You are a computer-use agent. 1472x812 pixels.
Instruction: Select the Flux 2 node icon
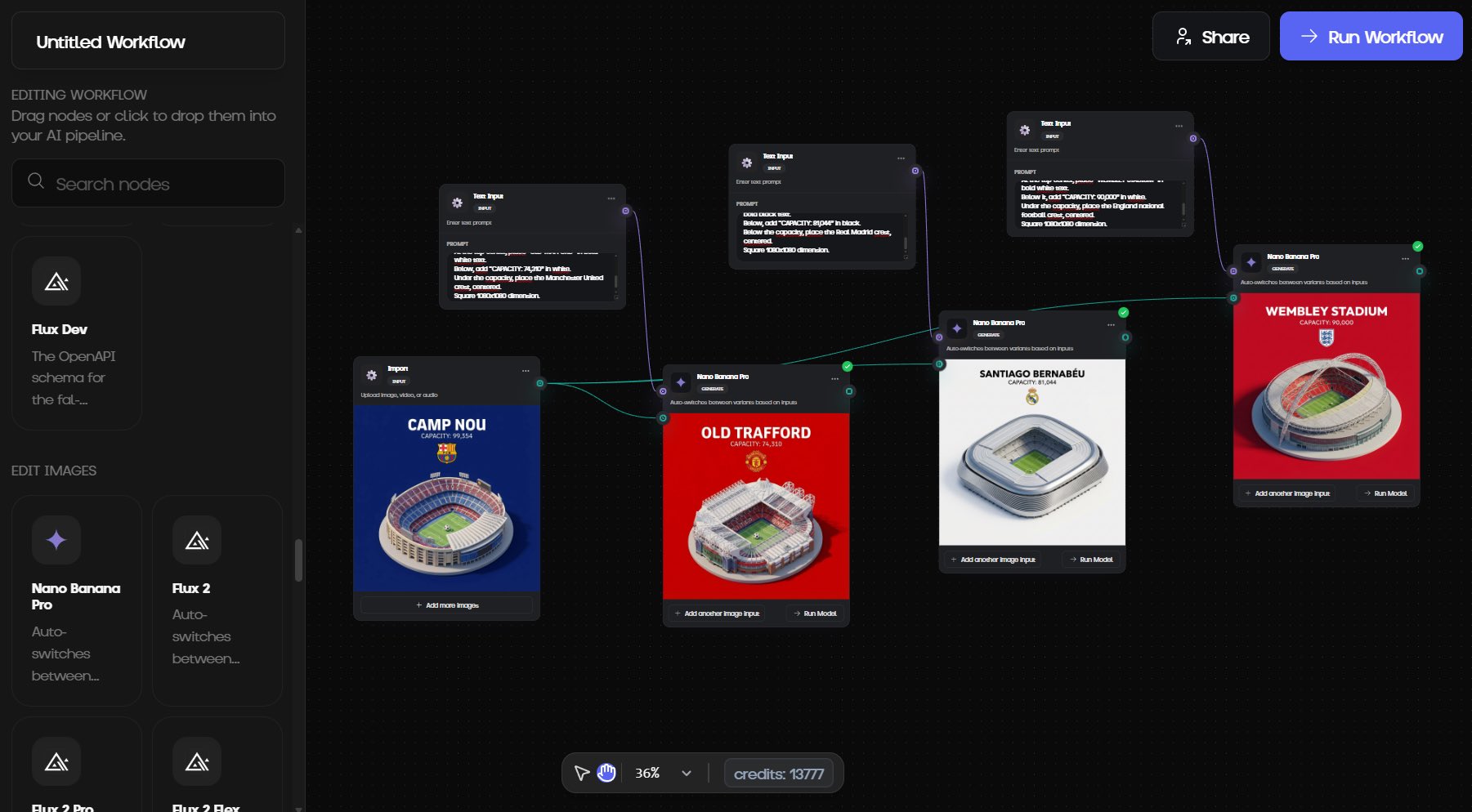pyautogui.click(x=197, y=540)
